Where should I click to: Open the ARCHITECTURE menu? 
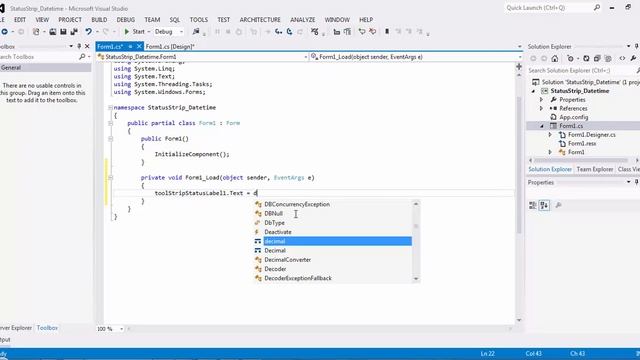[x=260, y=20]
